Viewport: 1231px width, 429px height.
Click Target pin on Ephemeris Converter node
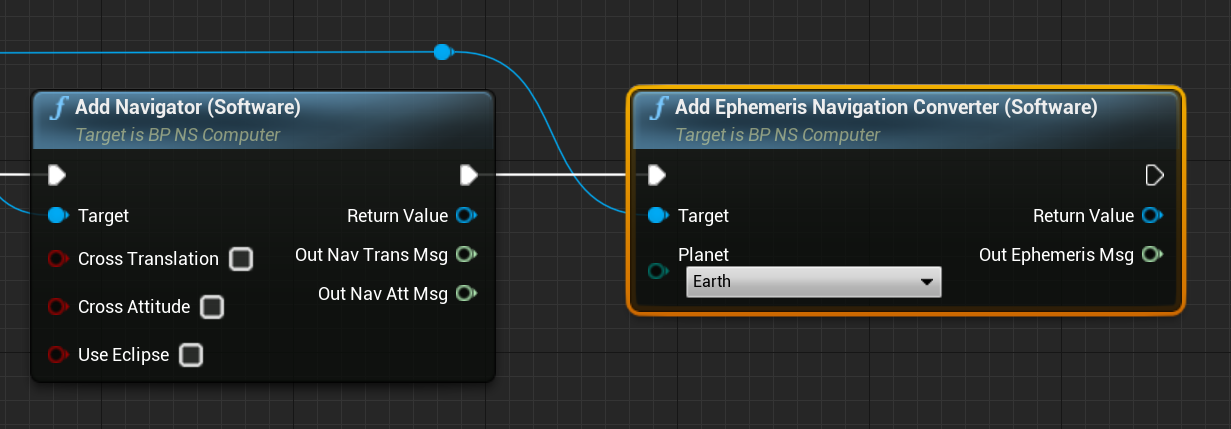pyautogui.click(x=657, y=216)
